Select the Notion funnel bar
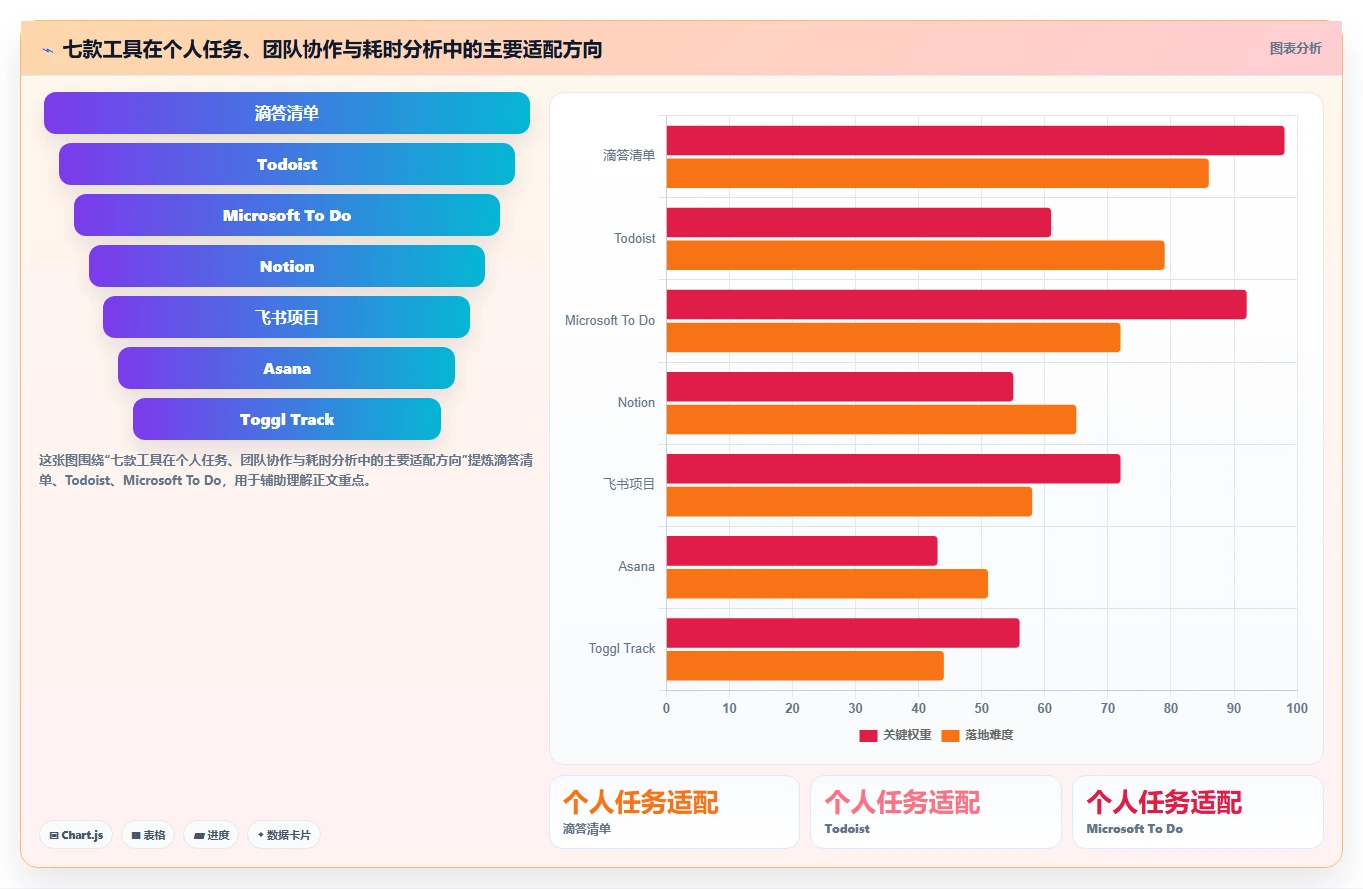This screenshot has width=1363, height=889. (x=287, y=266)
